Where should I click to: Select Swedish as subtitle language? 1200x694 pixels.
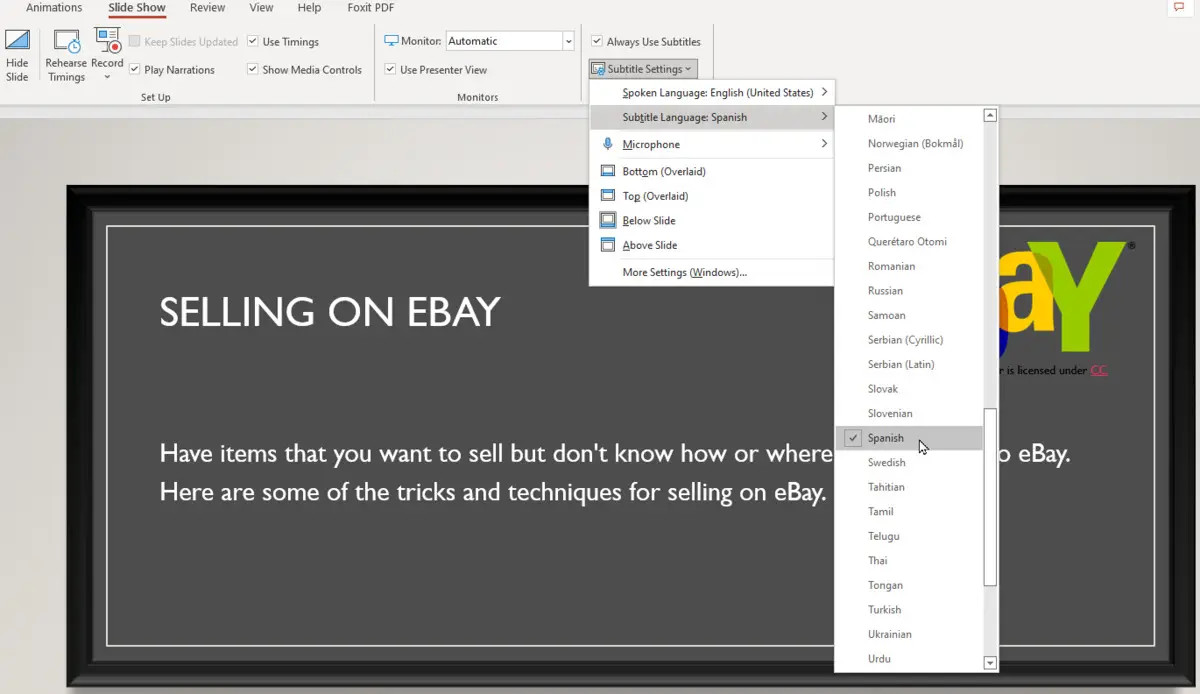pyautogui.click(x=886, y=463)
